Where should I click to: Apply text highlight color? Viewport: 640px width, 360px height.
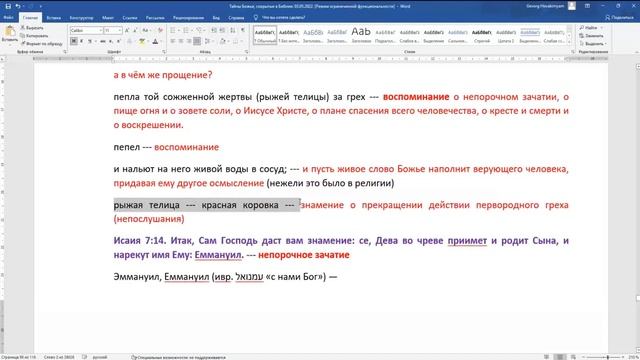coord(142,41)
